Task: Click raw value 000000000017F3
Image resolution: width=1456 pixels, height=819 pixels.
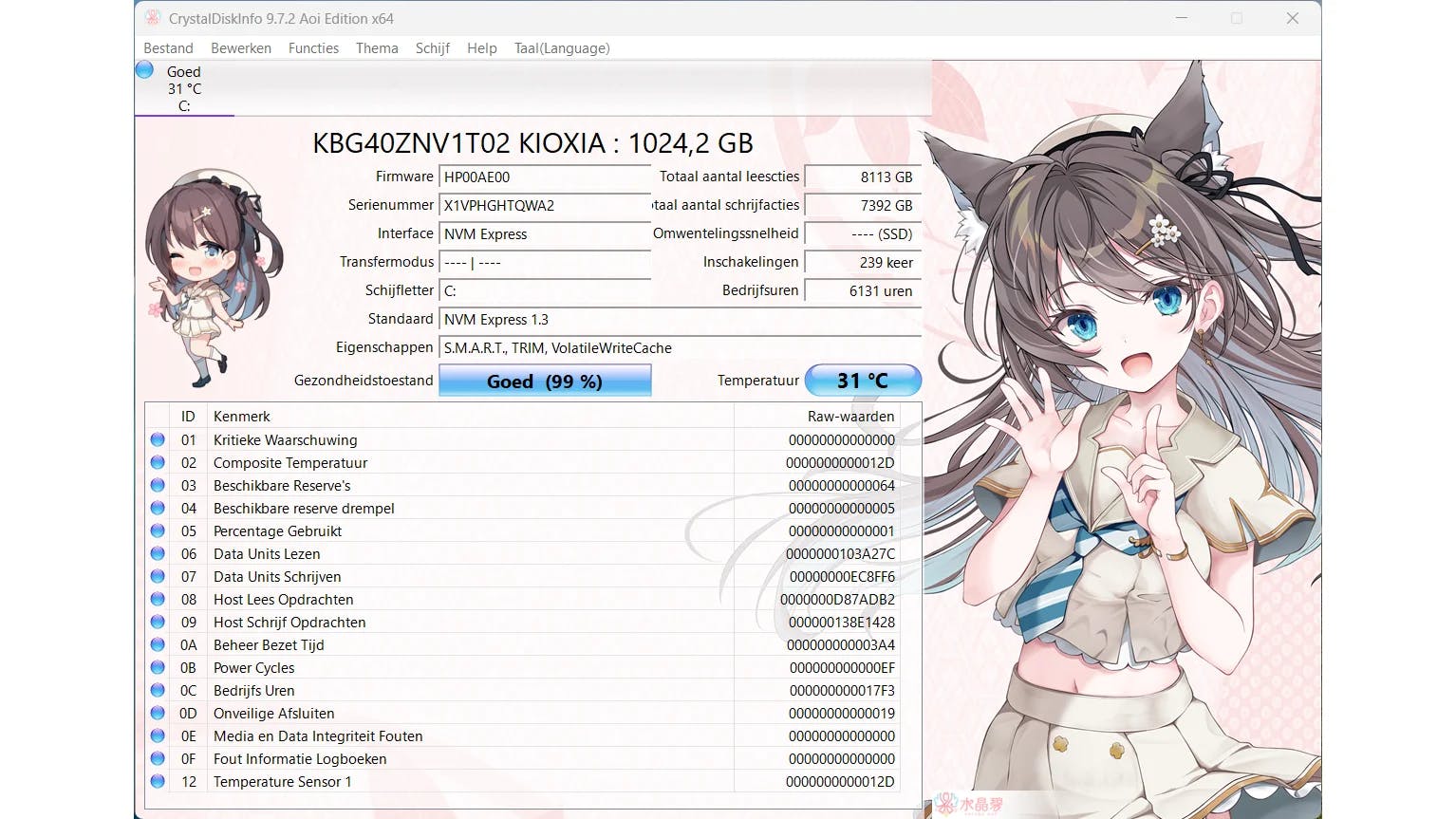Action: point(842,690)
